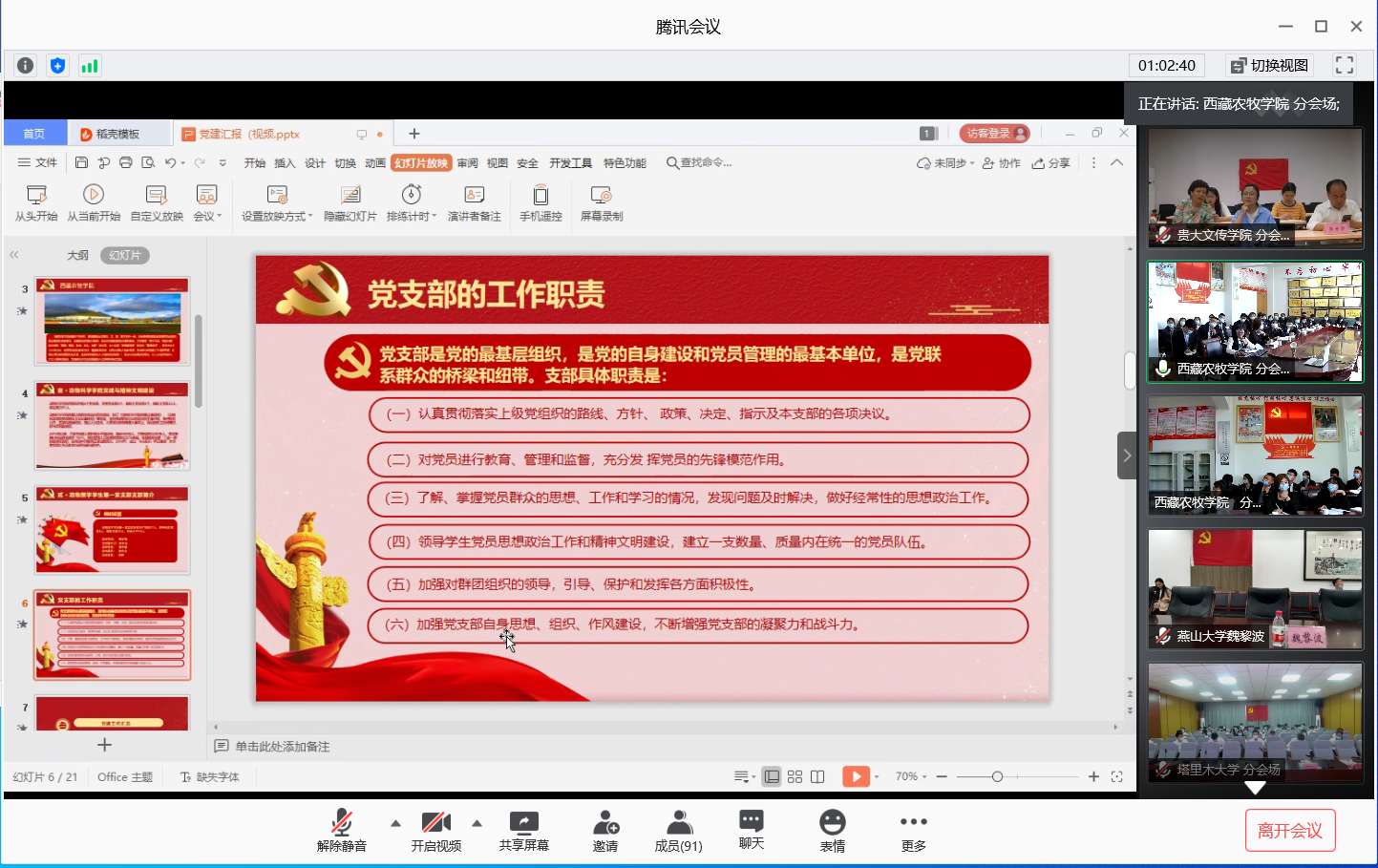The image size is (1378, 868).
Task: Leave the meeting via 离开会议
Action: [1289, 829]
